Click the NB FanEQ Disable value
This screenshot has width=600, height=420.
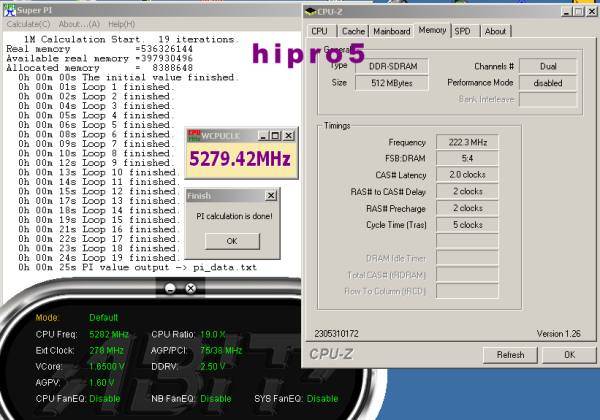216,399
